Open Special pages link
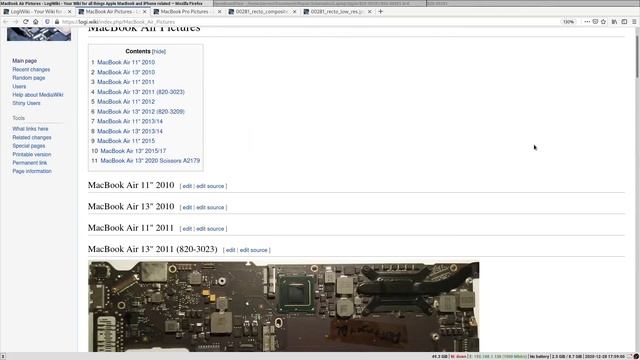Screen dimensions: 640x360 29,146
